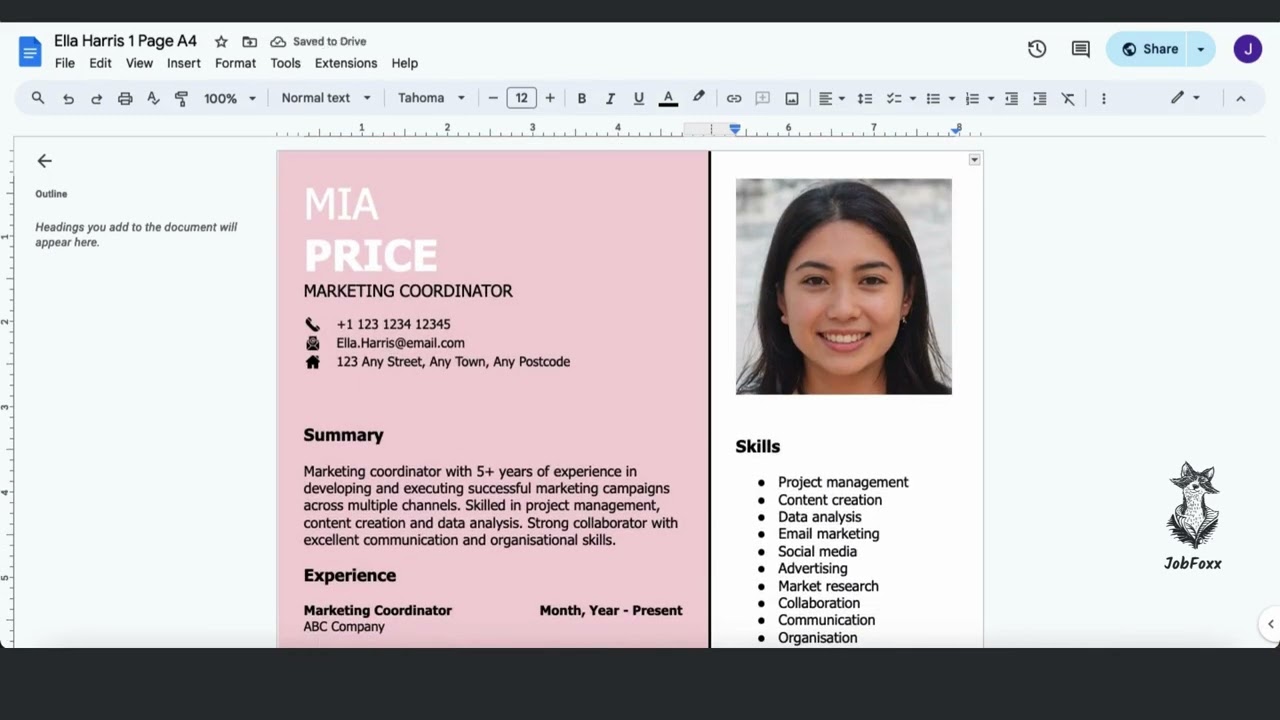Open the Help menu
The height and width of the screenshot is (720, 1280).
tap(405, 63)
